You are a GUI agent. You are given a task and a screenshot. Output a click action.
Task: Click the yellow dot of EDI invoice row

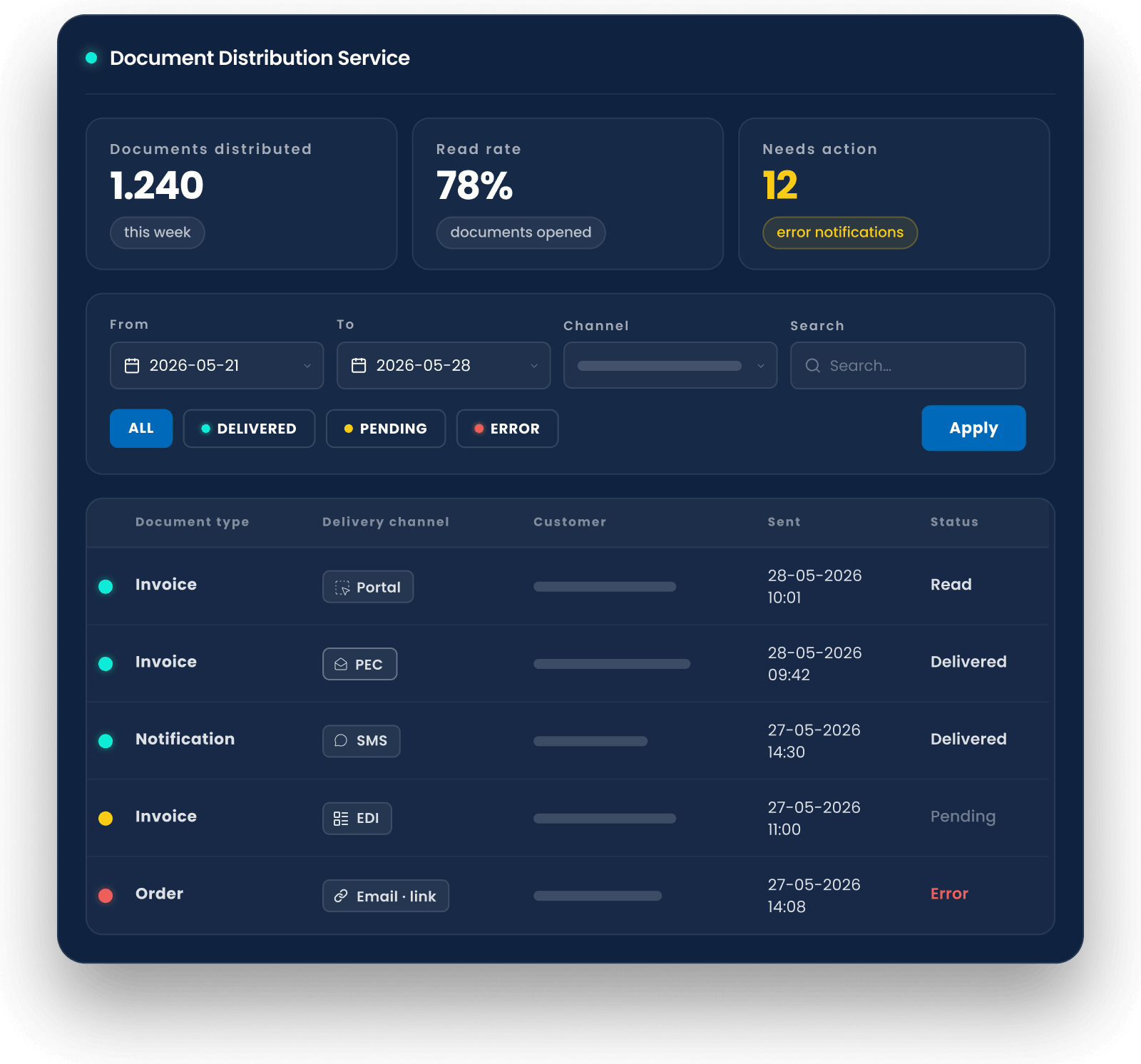[x=106, y=819]
